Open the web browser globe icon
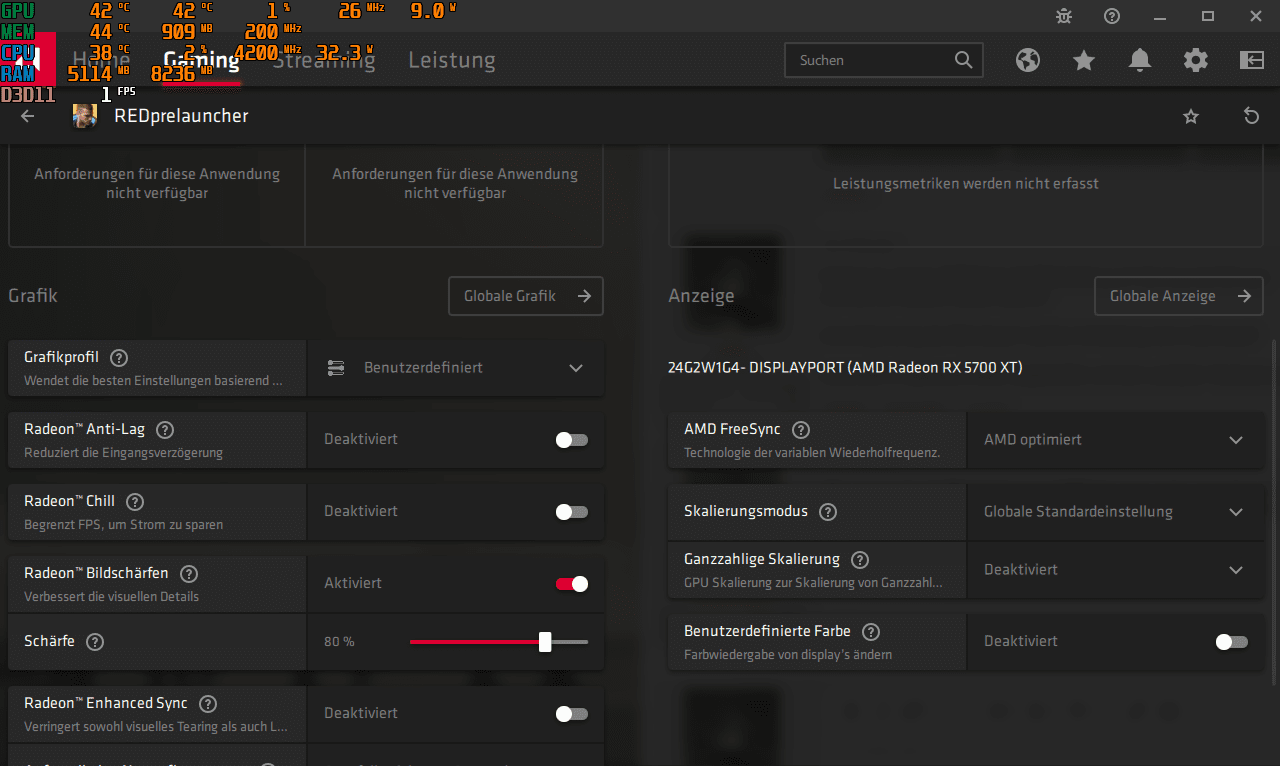 [1028, 60]
